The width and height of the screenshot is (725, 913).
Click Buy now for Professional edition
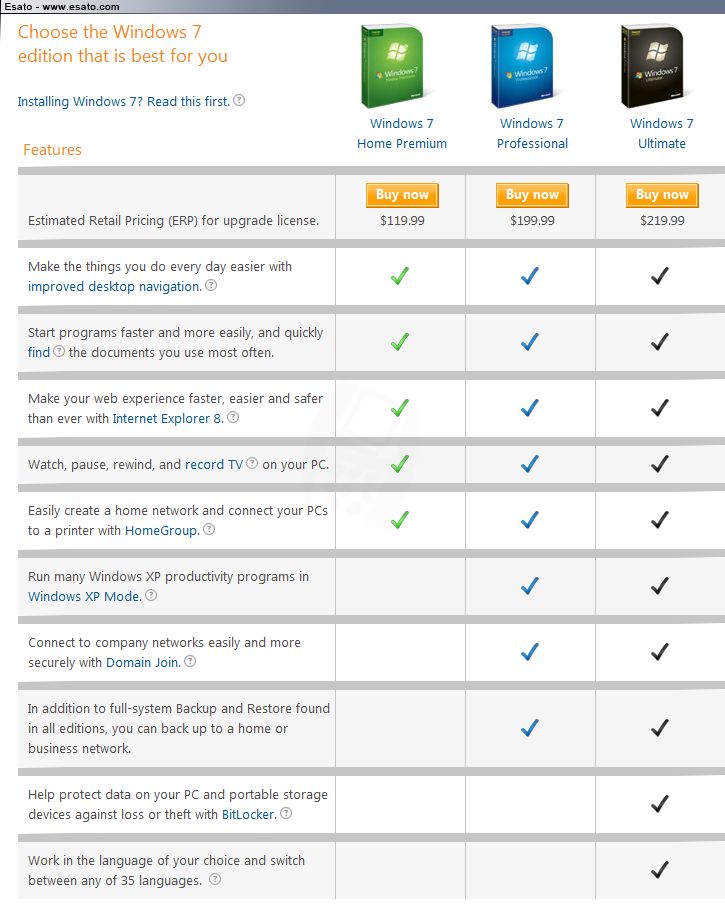point(532,195)
